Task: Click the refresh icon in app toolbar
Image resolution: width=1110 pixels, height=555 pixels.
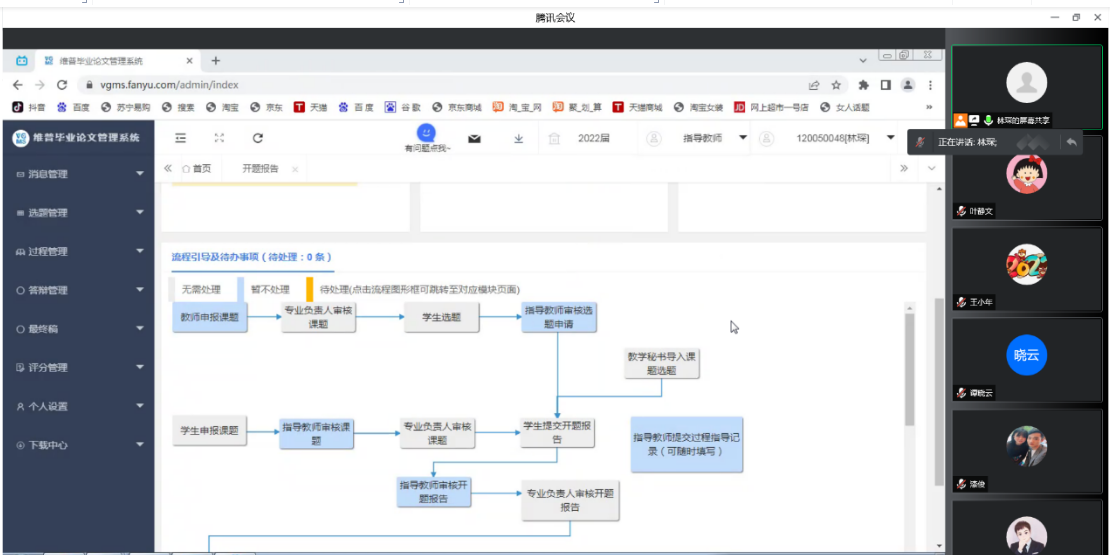Action: coord(257,138)
